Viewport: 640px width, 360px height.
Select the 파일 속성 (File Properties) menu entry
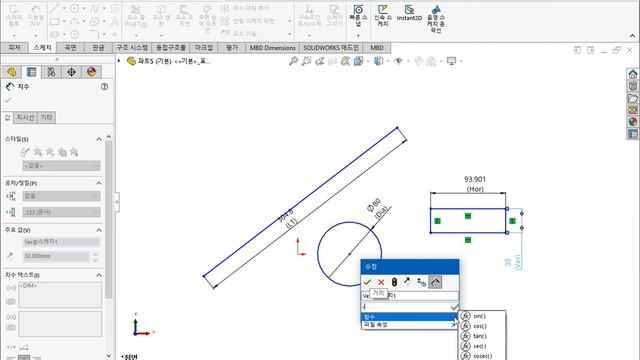(409, 325)
